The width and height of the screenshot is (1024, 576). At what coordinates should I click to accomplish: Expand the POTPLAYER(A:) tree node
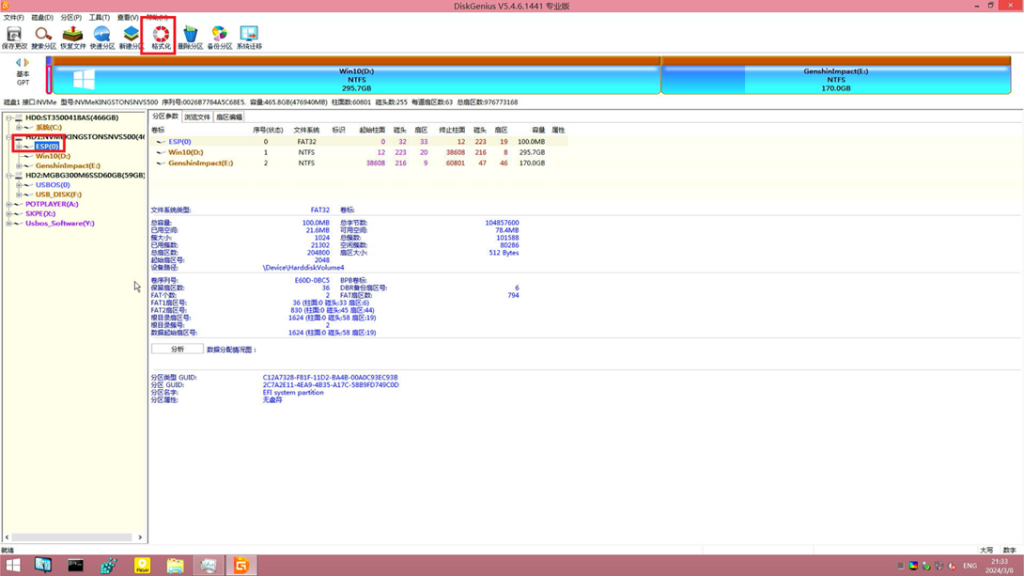(x=8, y=204)
